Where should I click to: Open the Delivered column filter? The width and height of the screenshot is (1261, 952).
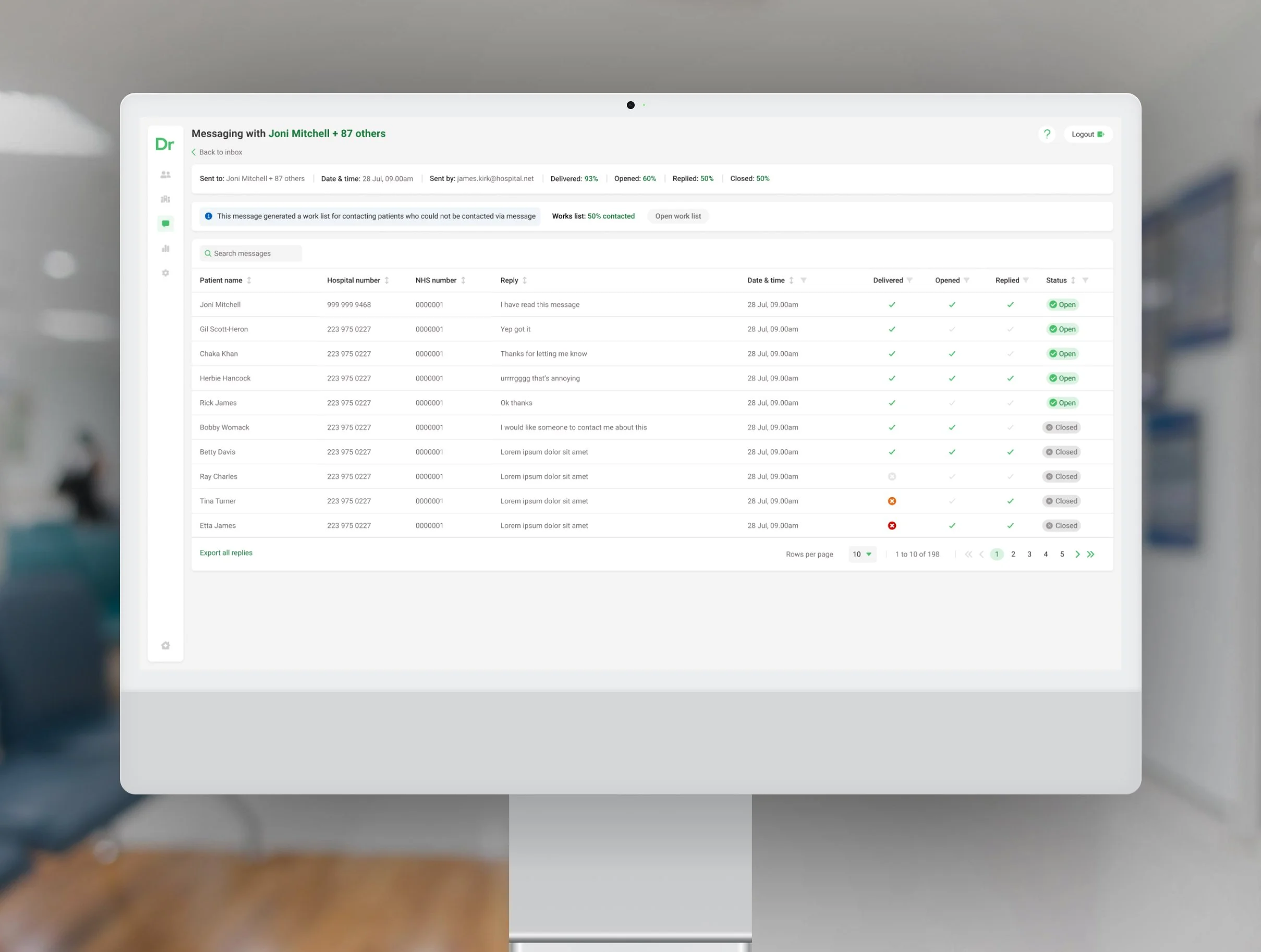[910, 280]
